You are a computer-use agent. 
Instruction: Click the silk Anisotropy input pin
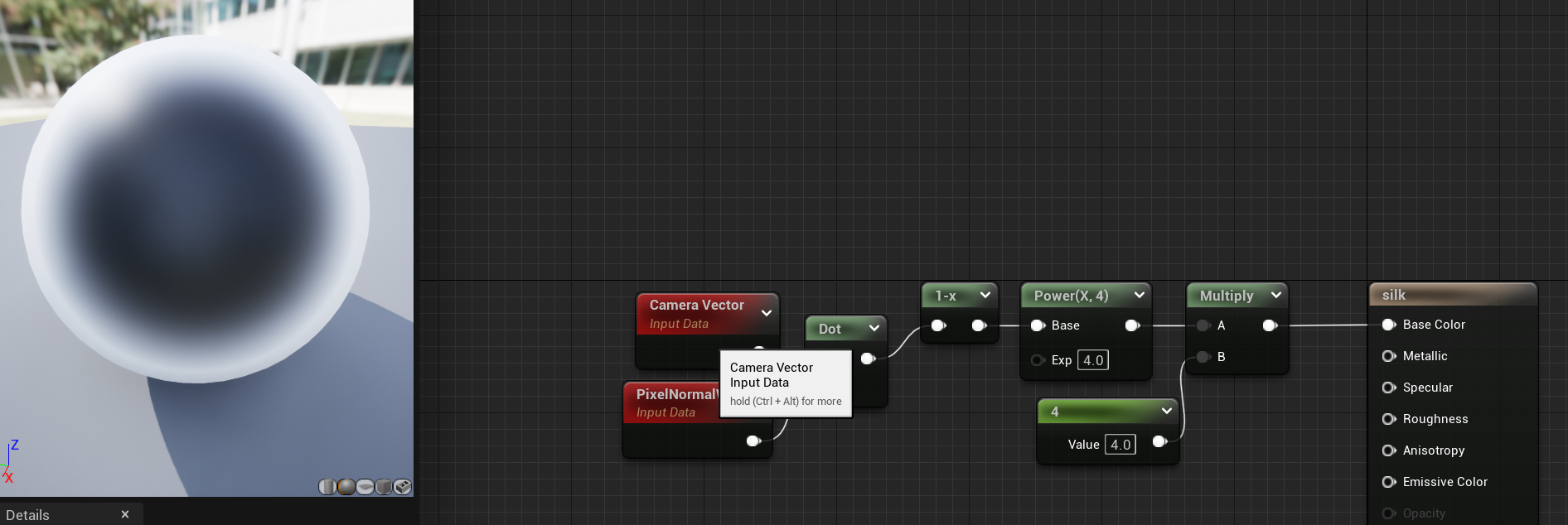click(1389, 450)
